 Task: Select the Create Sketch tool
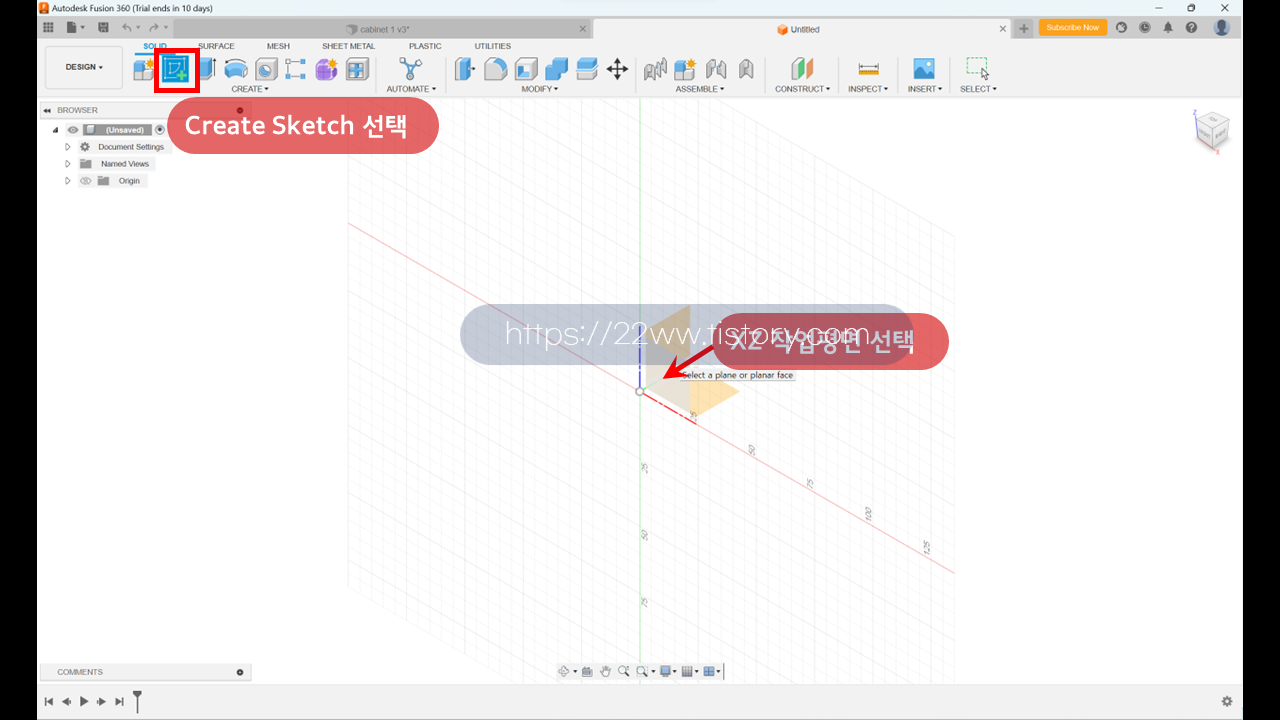176,69
